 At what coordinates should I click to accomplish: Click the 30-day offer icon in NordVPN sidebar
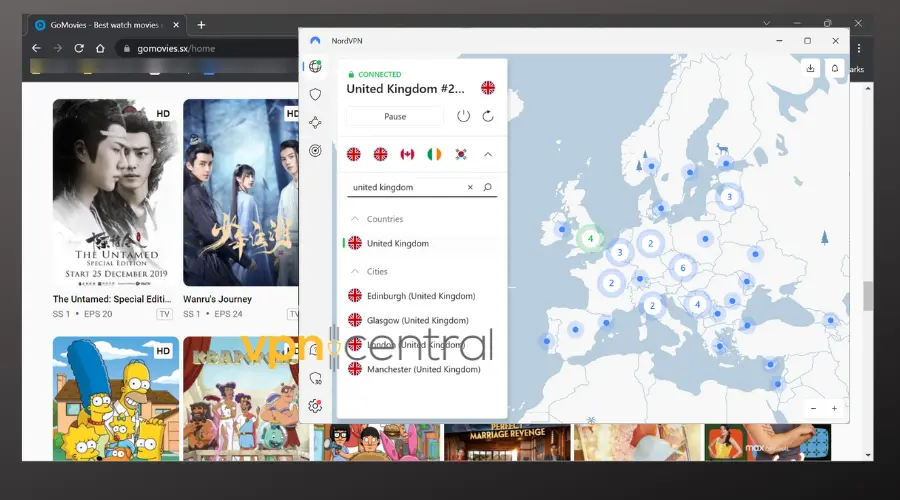(x=315, y=378)
